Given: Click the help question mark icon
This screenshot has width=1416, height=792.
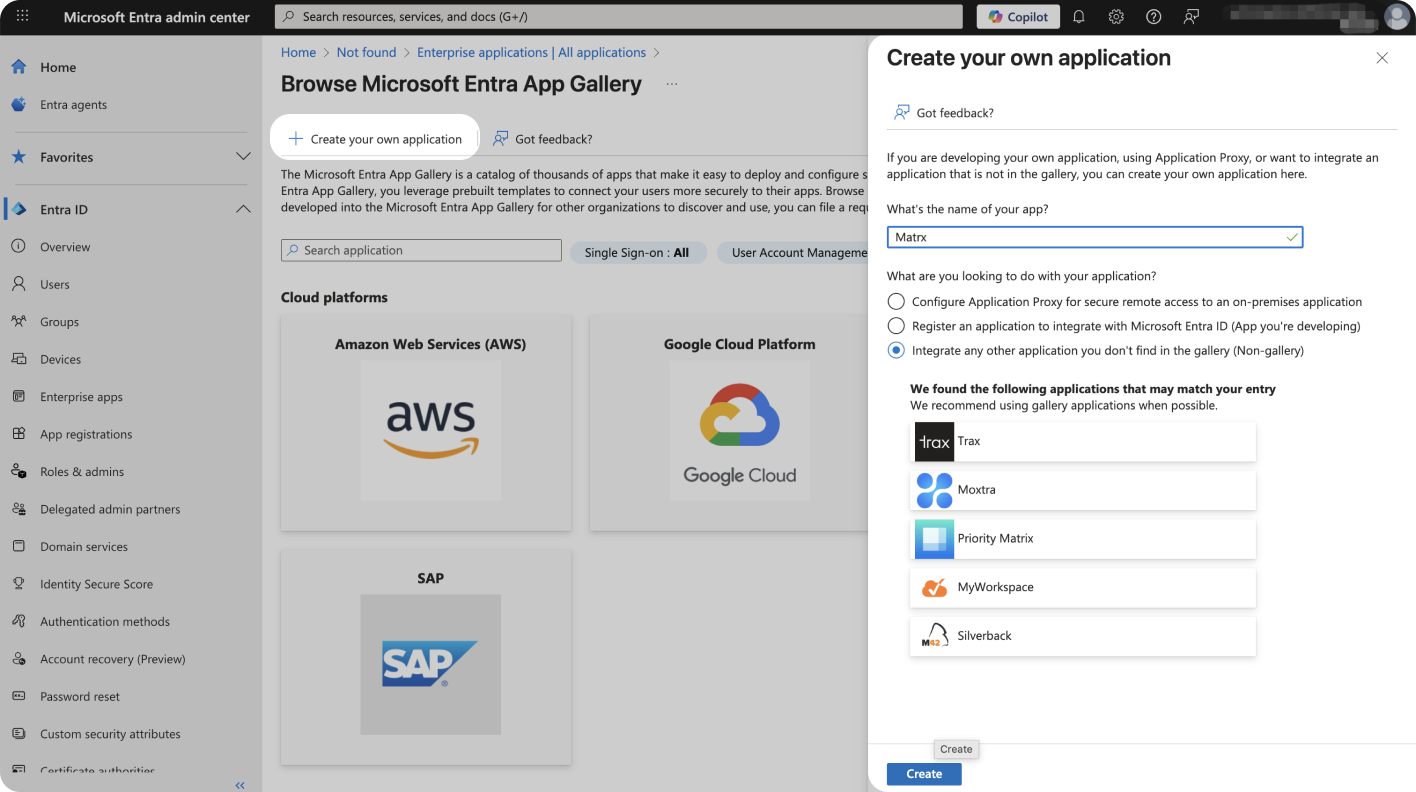Looking at the screenshot, I should tap(1153, 17).
